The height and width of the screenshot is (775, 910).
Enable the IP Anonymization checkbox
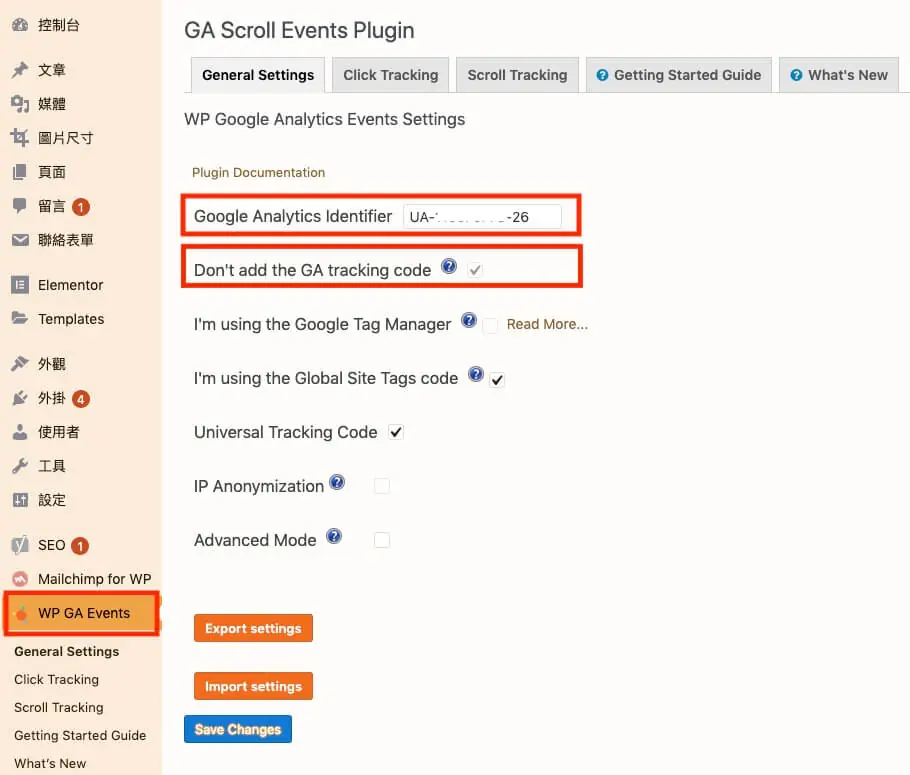point(382,486)
